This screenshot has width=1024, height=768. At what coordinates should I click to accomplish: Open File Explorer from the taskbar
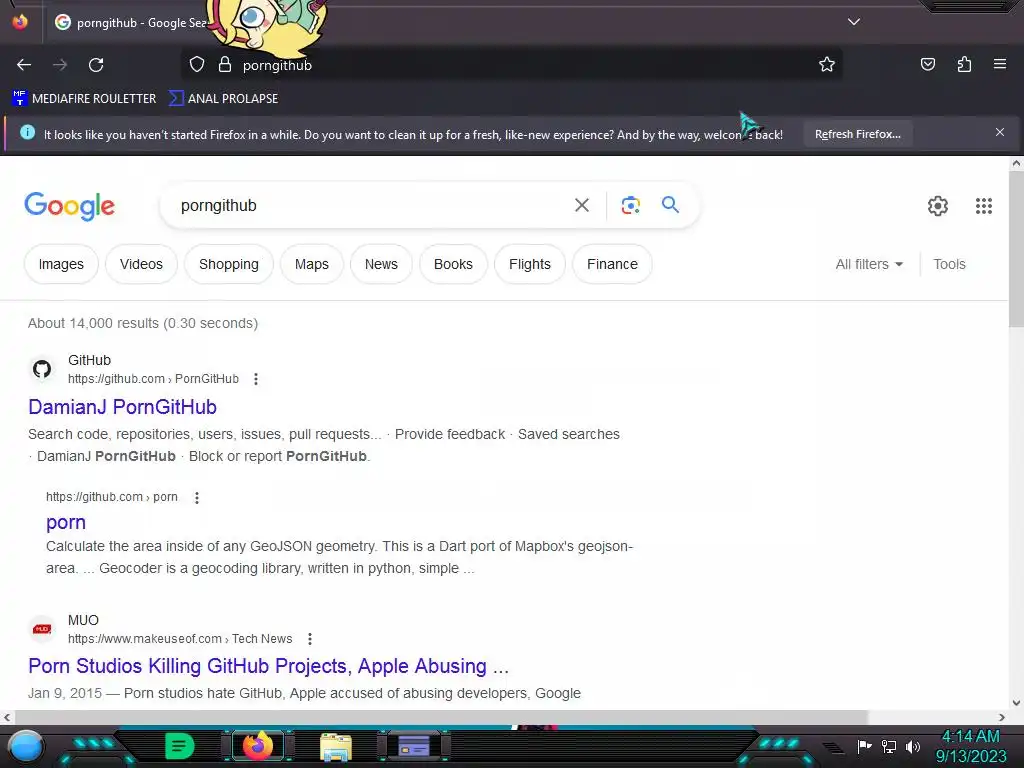coord(336,746)
